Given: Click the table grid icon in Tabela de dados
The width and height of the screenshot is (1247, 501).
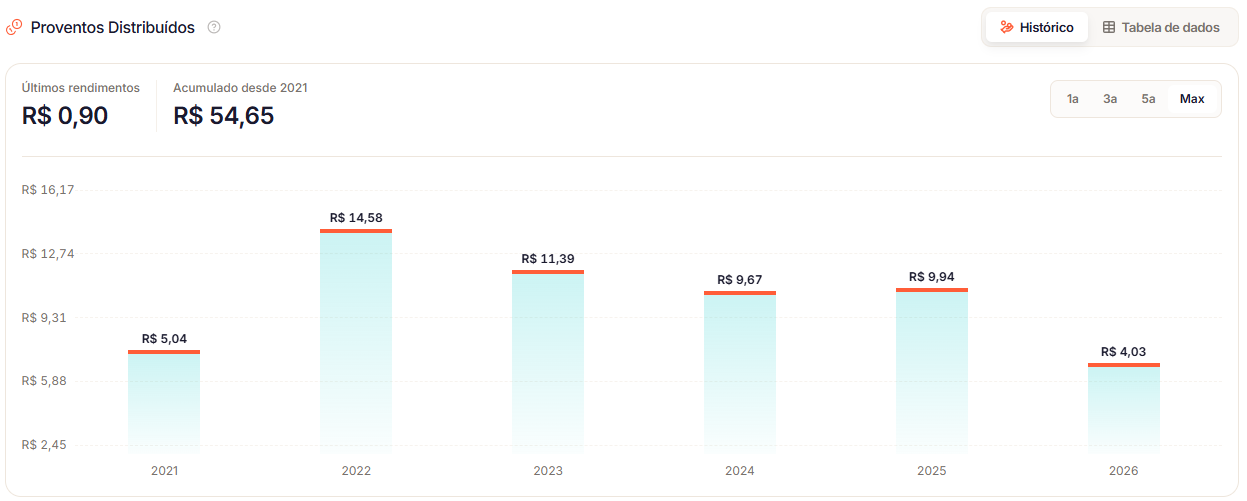Looking at the screenshot, I should pos(1109,27).
